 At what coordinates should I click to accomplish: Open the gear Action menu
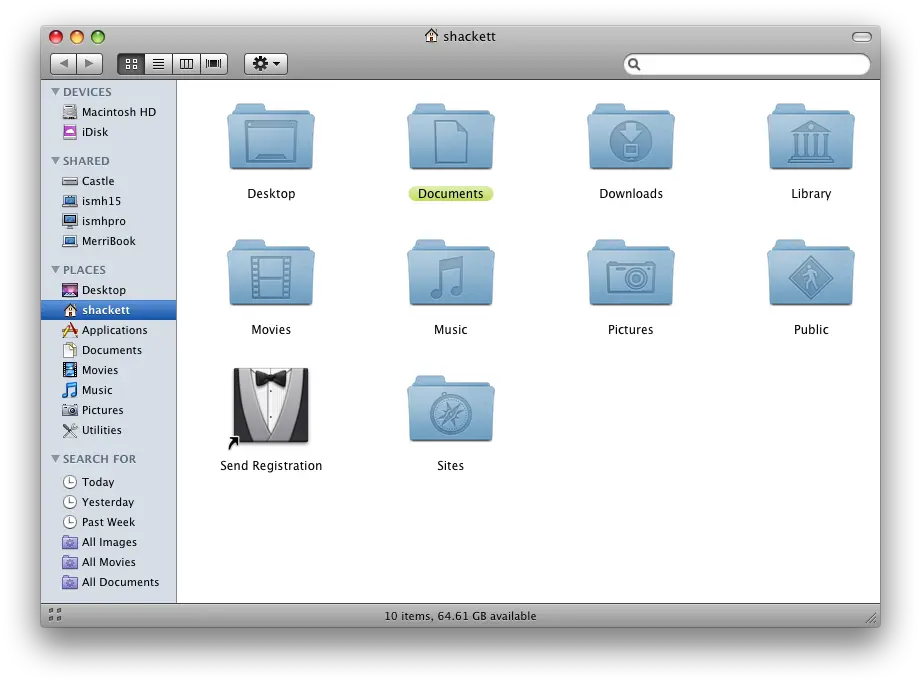[266, 63]
